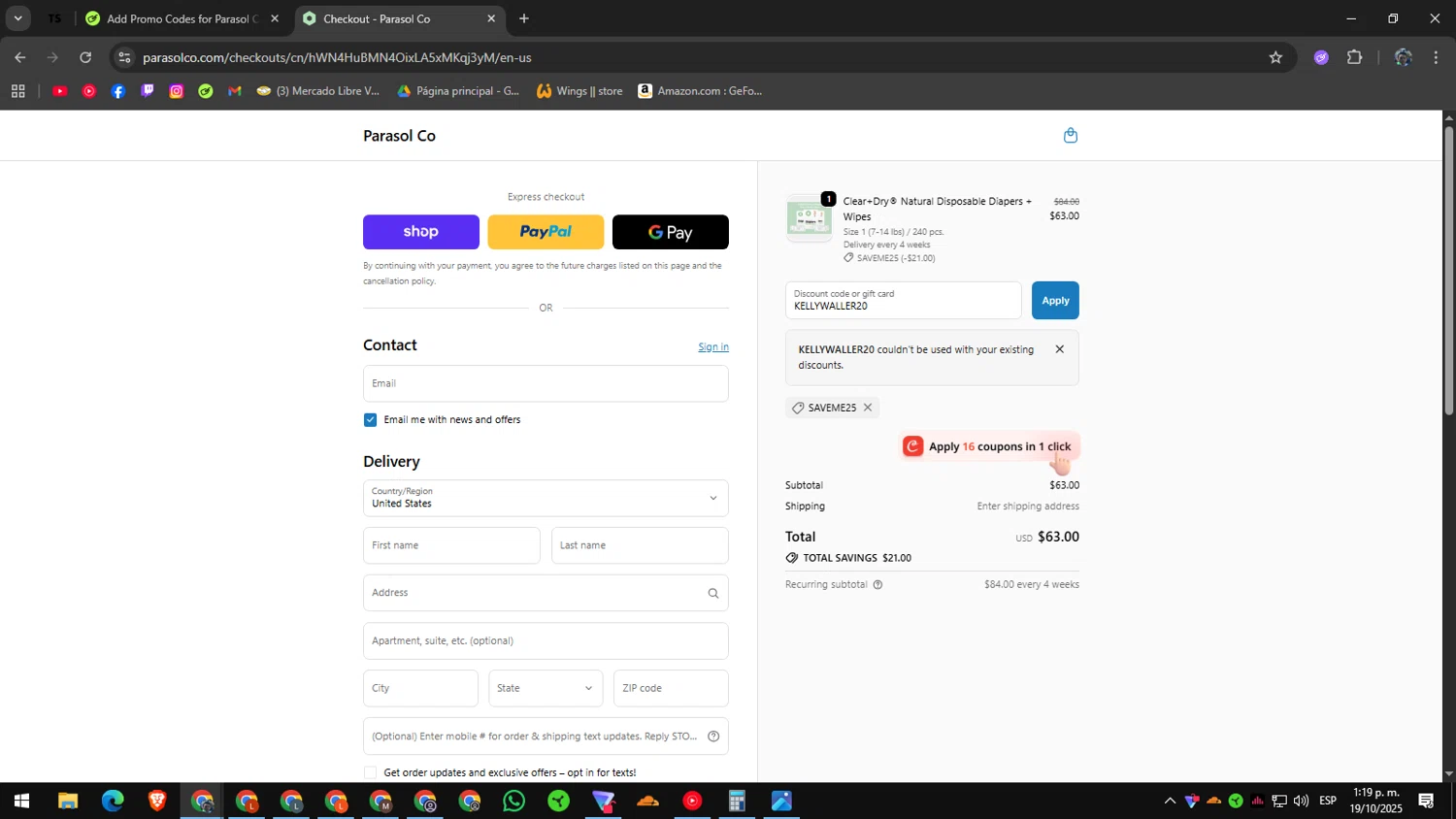Open the Amazon.com GeFo bookmark
Viewport: 1456px width, 819px height.
point(700,91)
